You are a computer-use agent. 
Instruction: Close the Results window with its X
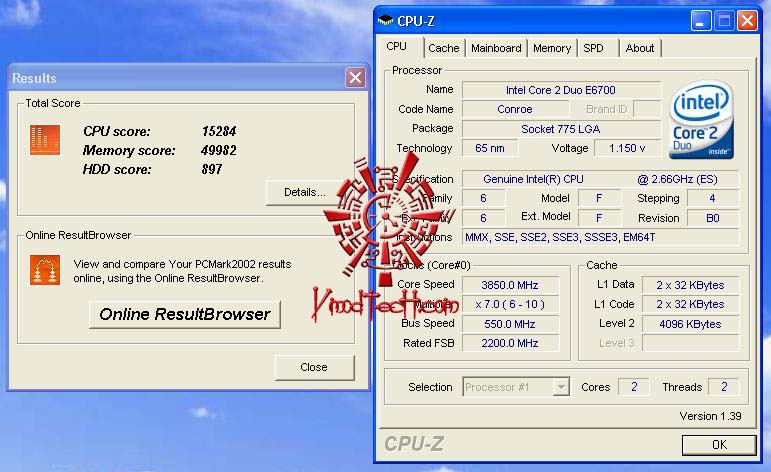pyautogui.click(x=356, y=77)
